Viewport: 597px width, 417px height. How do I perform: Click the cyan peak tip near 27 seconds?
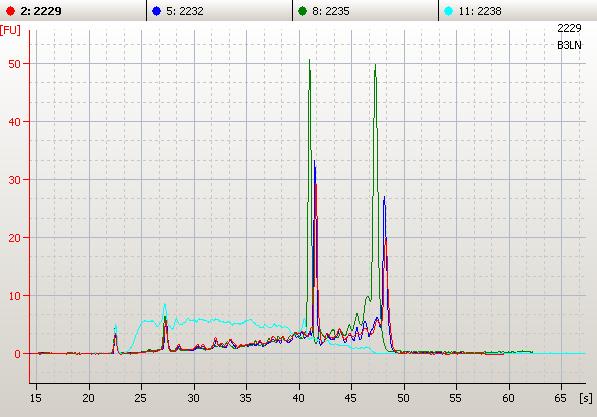165,304
